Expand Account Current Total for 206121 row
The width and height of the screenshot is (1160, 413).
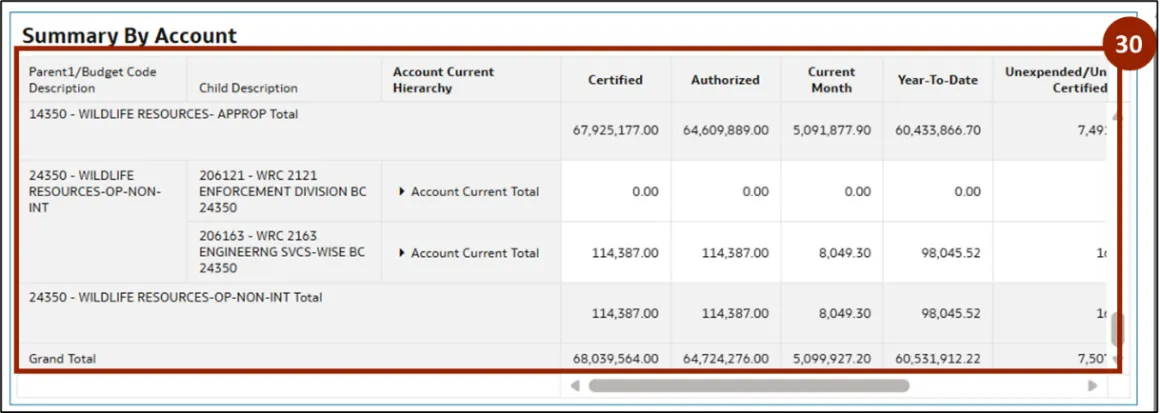[x=402, y=192]
